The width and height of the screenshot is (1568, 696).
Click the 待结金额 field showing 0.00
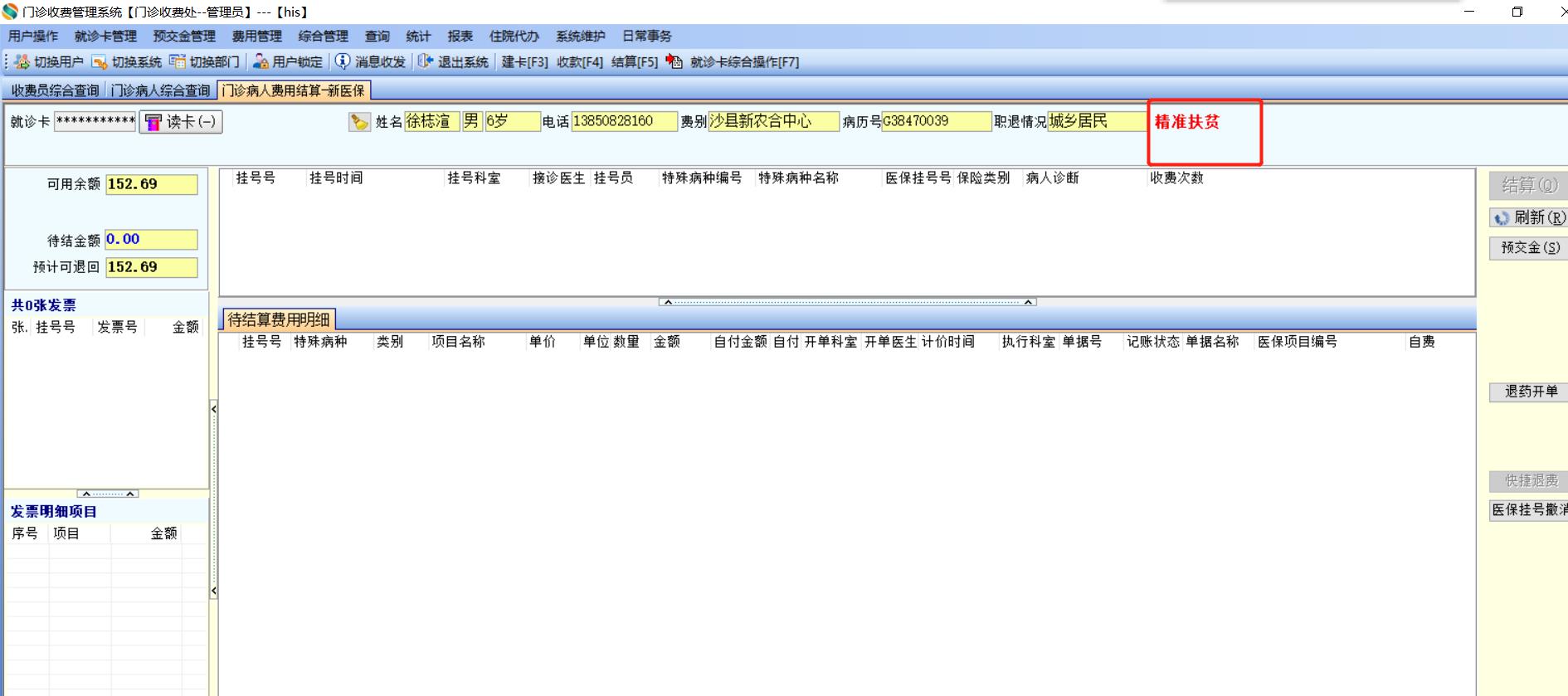(152, 240)
